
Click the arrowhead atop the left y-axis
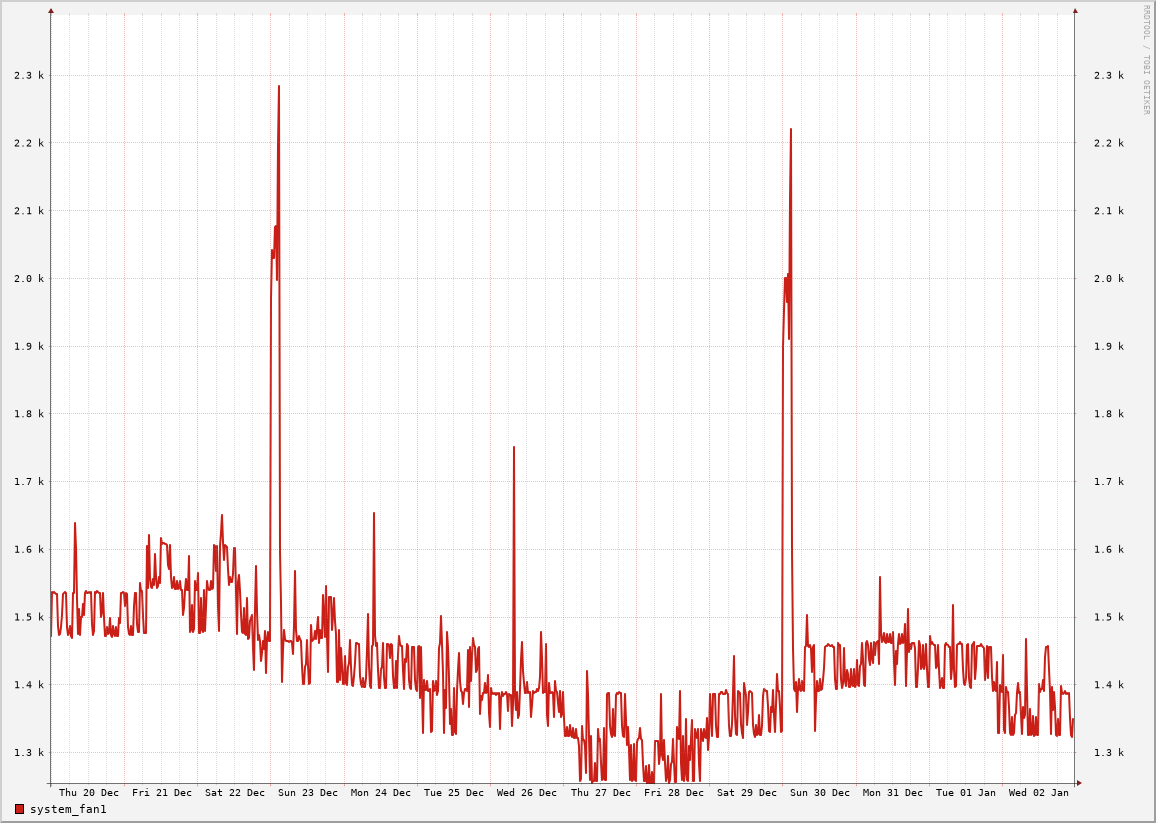pyautogui.click(x=51, y=11)
